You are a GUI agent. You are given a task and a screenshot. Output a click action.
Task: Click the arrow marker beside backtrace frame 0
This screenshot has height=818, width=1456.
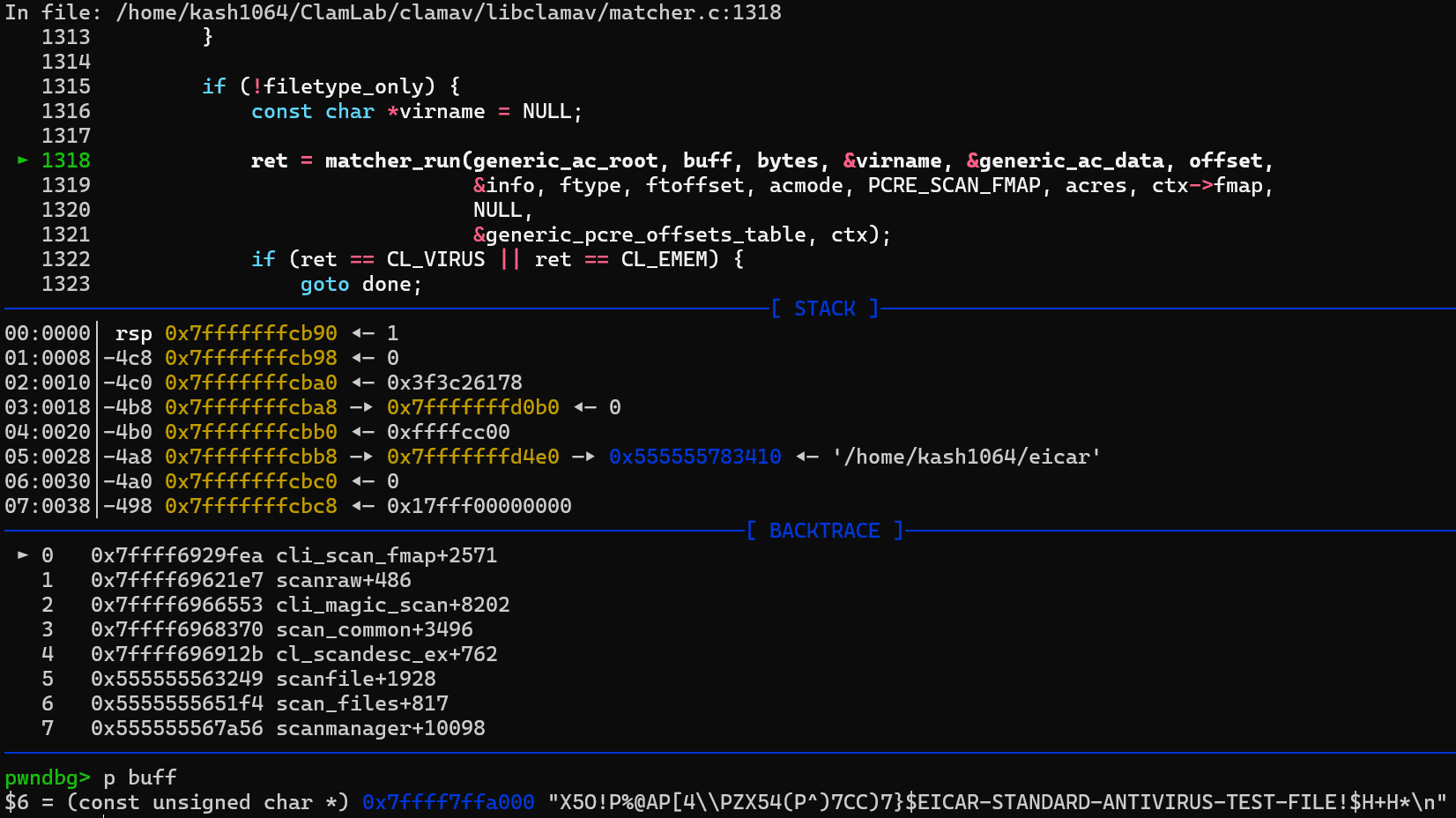click(23, 555)
